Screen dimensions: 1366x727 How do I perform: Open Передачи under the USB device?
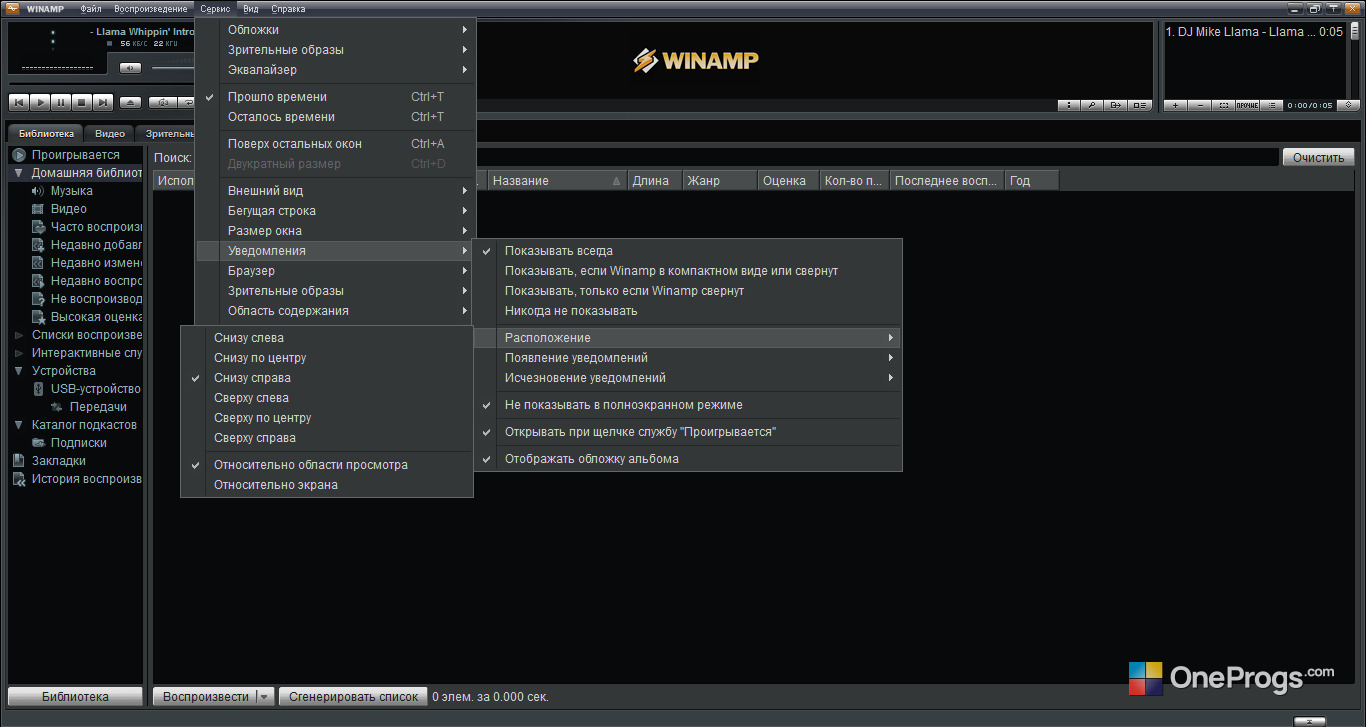pos(98,407)
